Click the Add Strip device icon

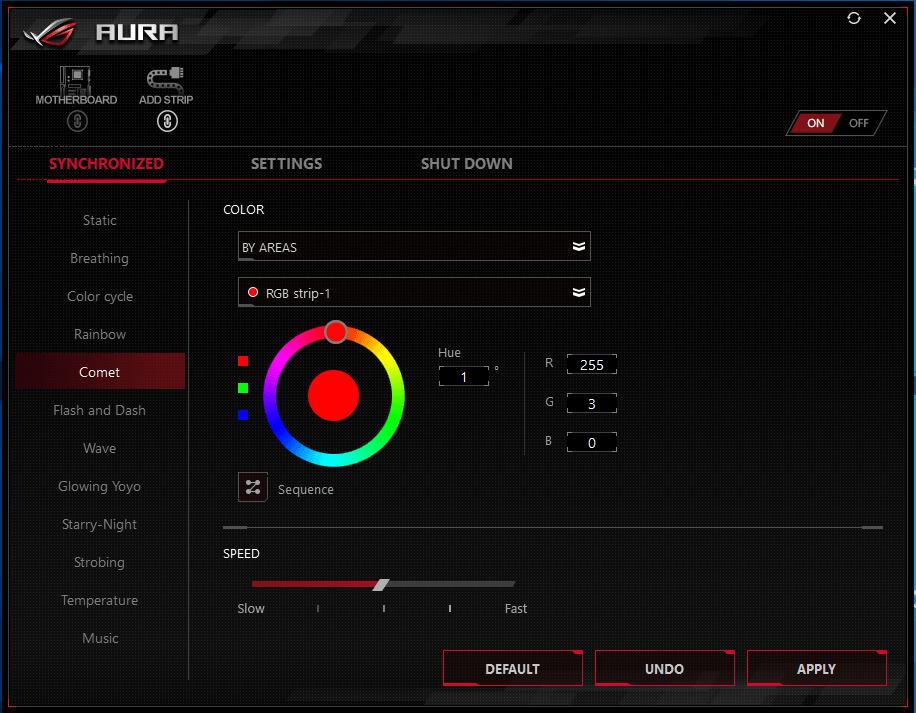[165, 81]
